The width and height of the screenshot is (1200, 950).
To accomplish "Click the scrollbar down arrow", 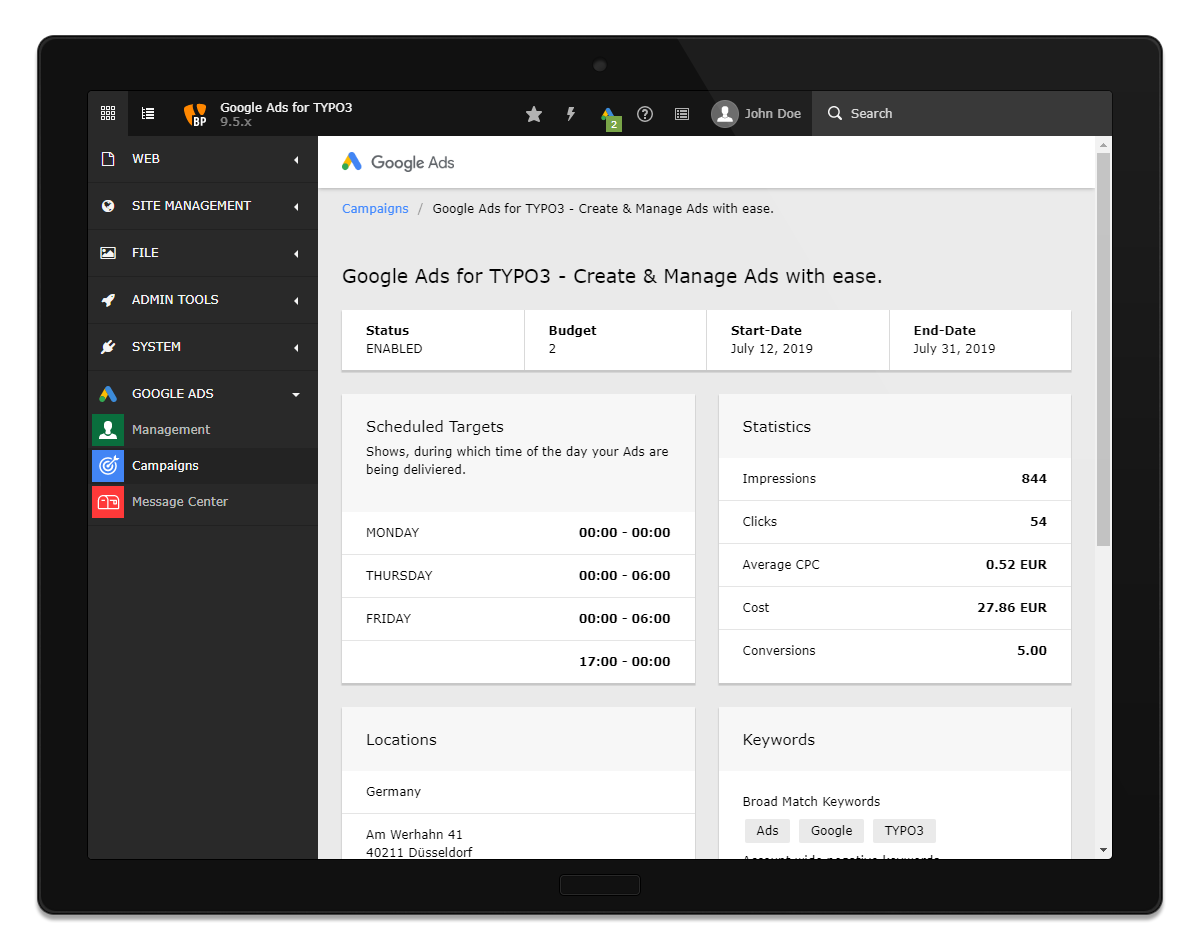I will click(x=1104, y=850).
